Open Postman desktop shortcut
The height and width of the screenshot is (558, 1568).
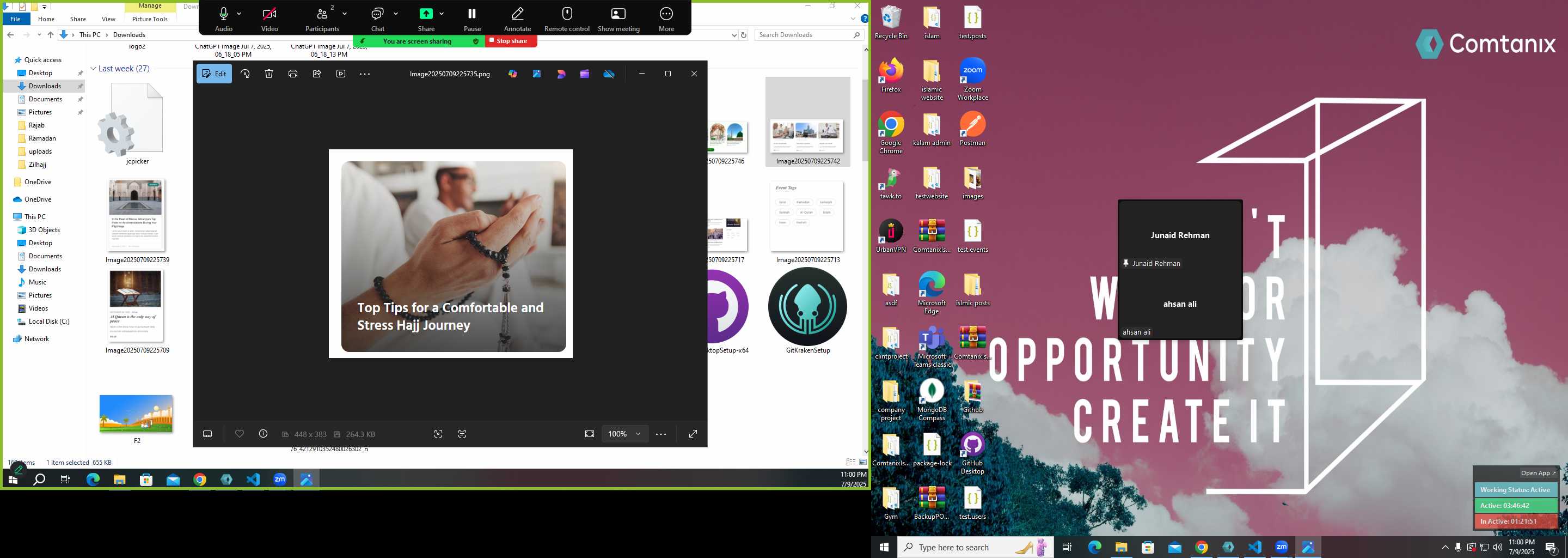tap(972, 130)
